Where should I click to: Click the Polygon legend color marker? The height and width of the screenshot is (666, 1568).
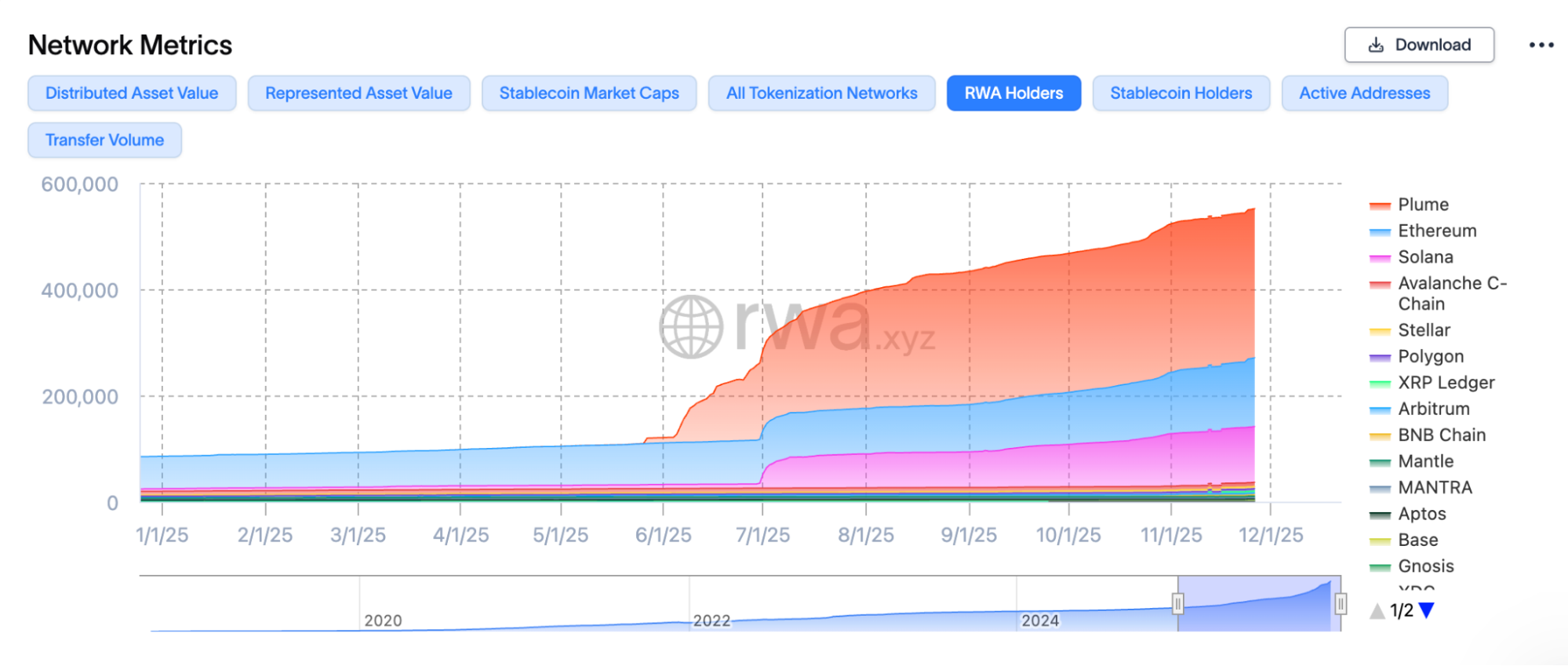point(1380,358)
